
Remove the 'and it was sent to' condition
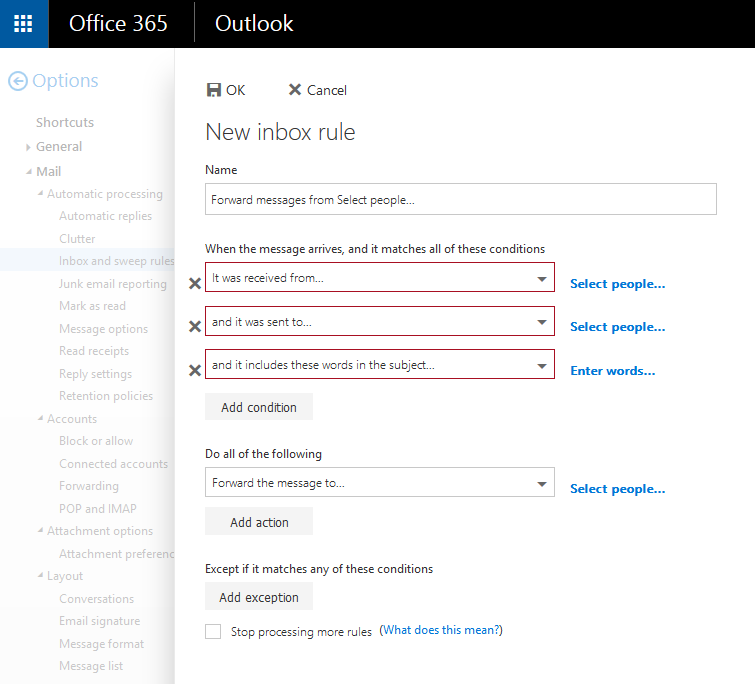pyautogui.click(x=195, y=326)
